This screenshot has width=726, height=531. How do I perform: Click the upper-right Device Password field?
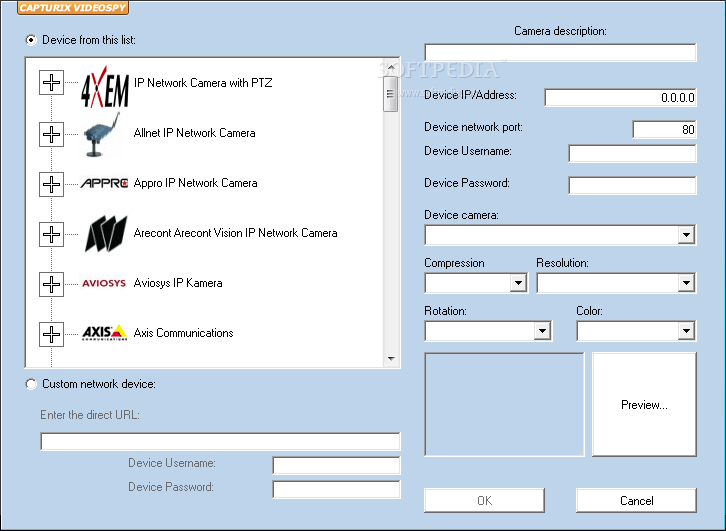click(632, 186)
